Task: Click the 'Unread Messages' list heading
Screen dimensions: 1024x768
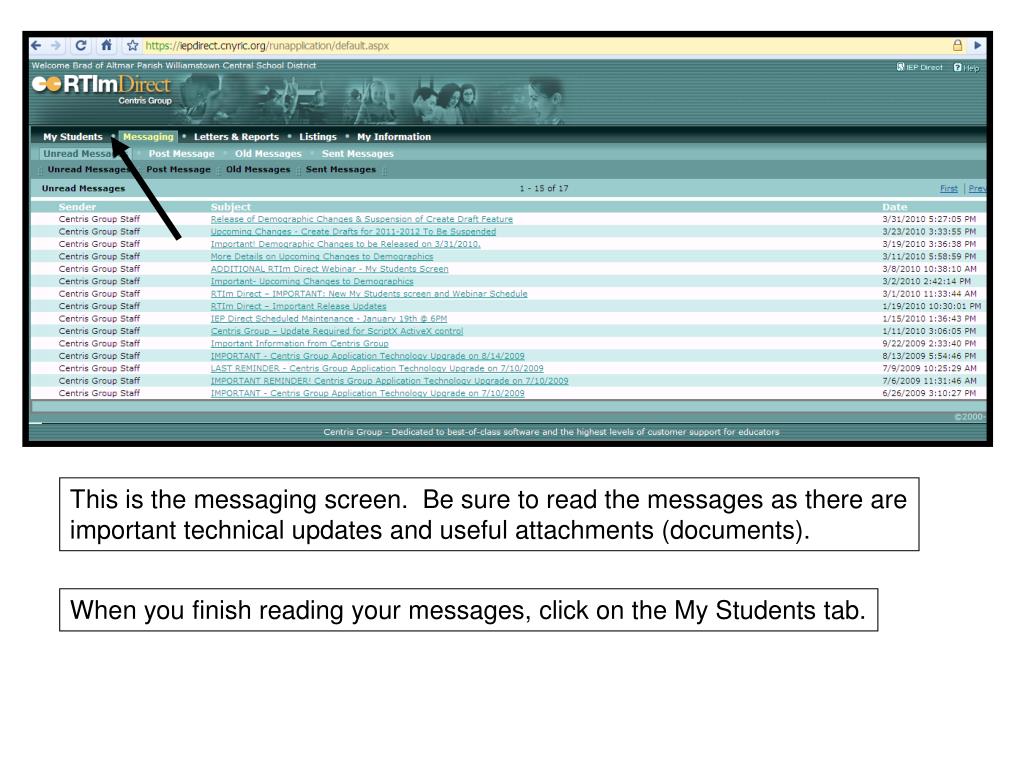Action: pyautogui.click(x=84, y=188)
